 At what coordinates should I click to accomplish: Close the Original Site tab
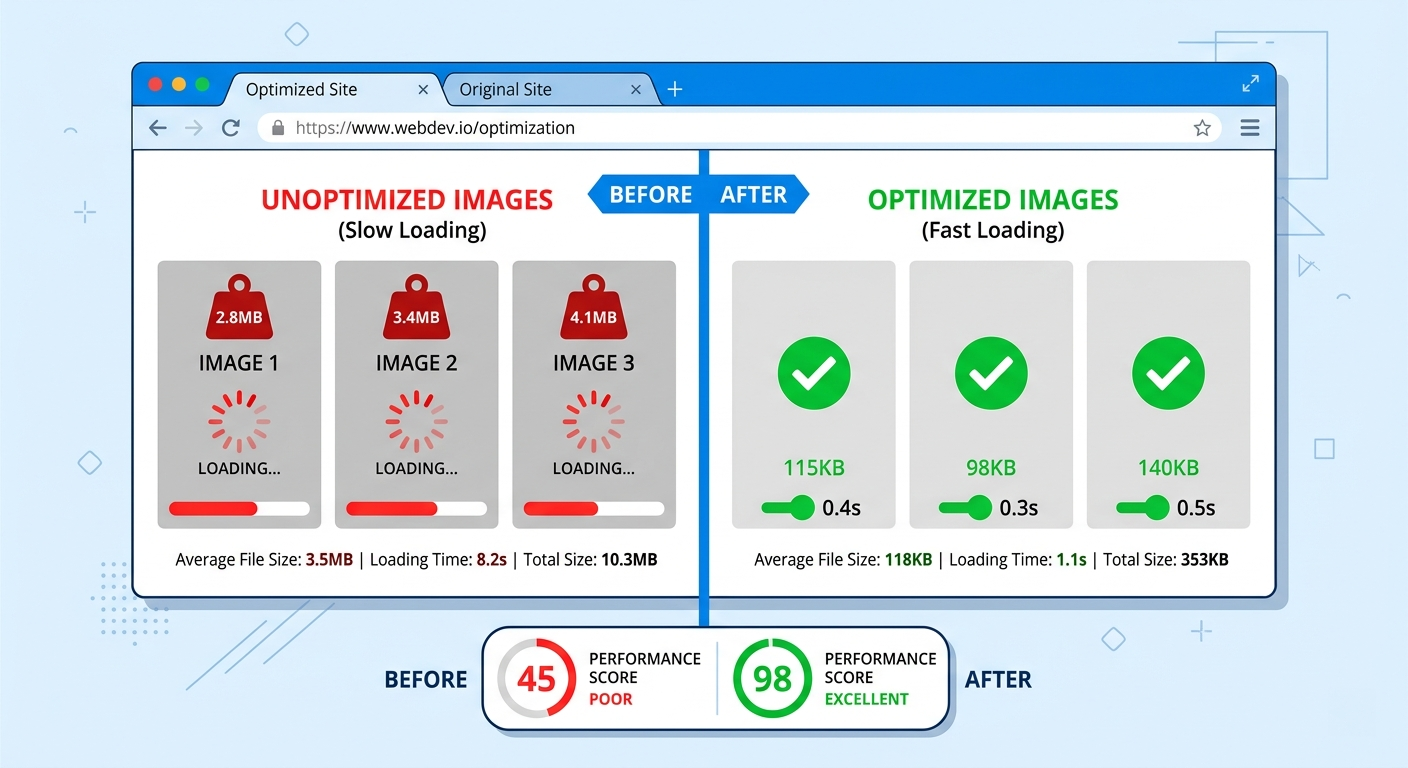pos(636,89)
